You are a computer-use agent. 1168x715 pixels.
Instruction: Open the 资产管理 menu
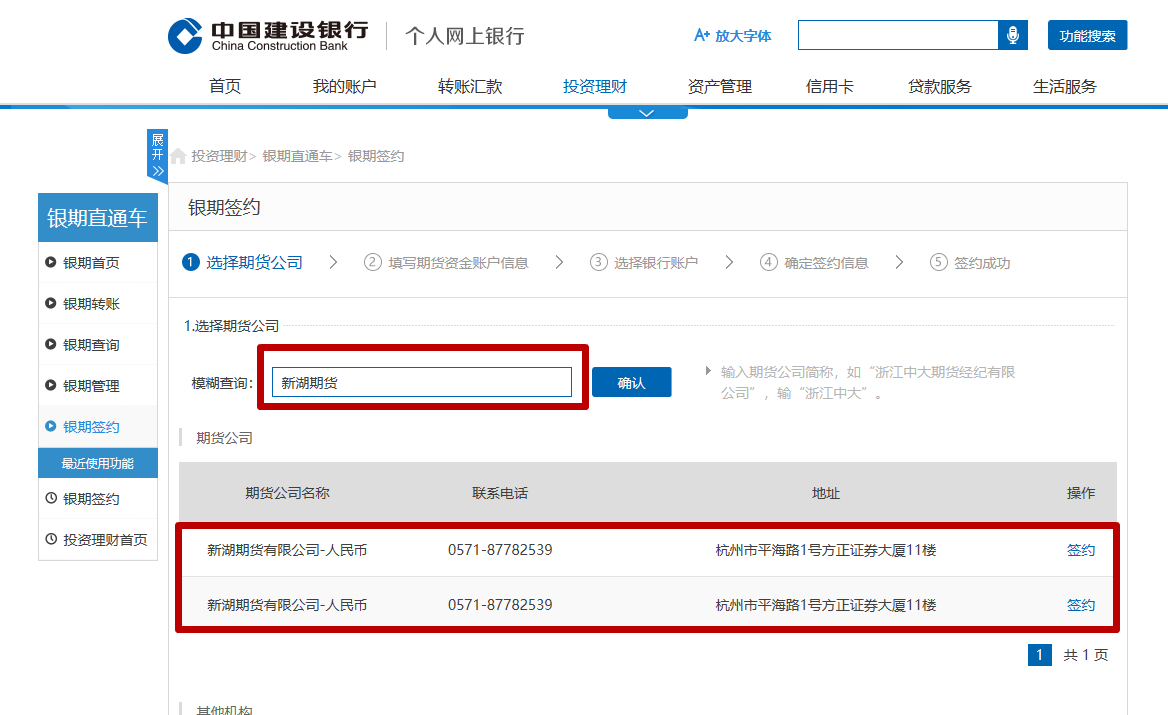[x=720, y=86]
